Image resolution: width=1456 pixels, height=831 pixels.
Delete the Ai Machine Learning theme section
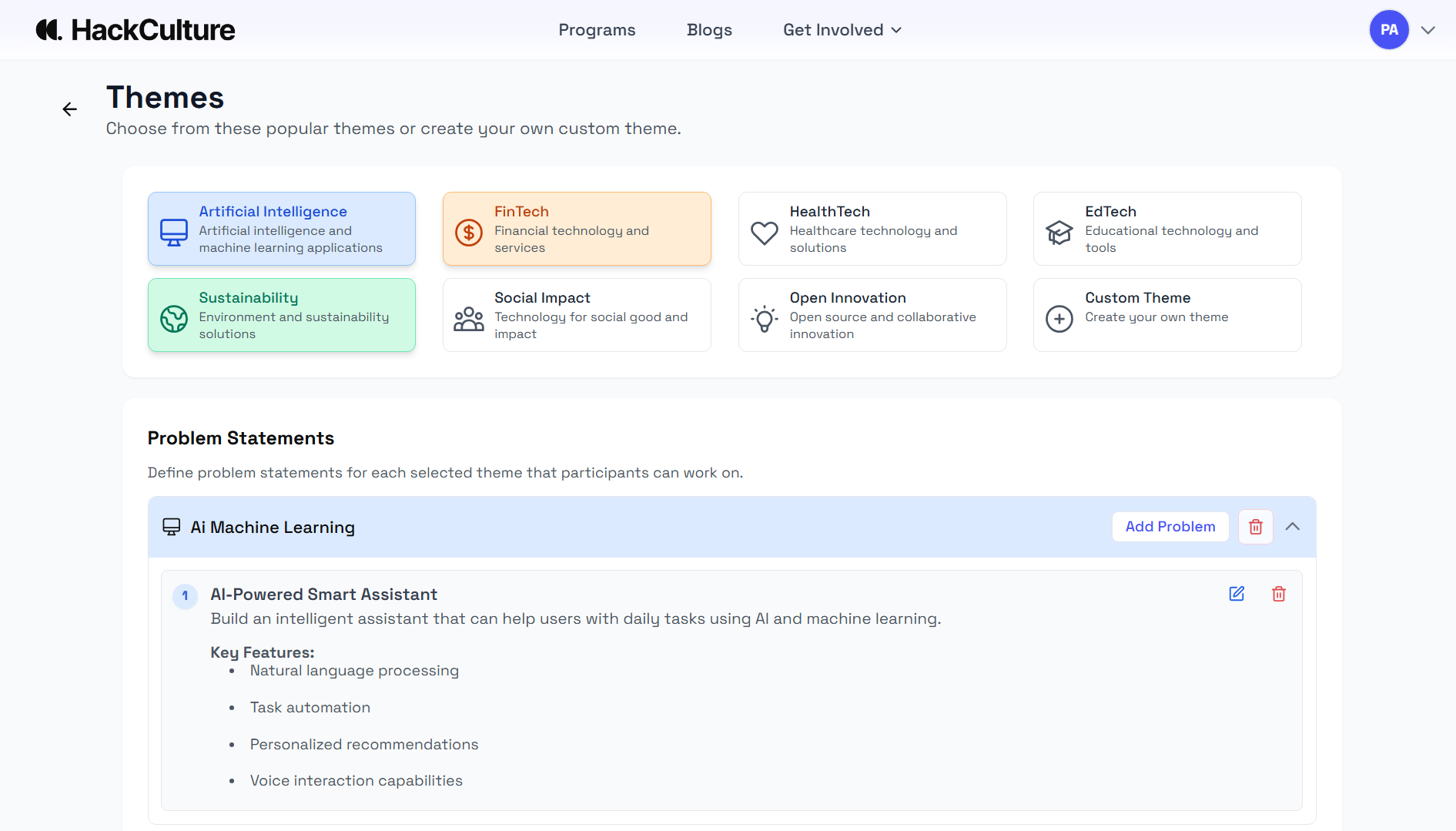[1255, 527]
